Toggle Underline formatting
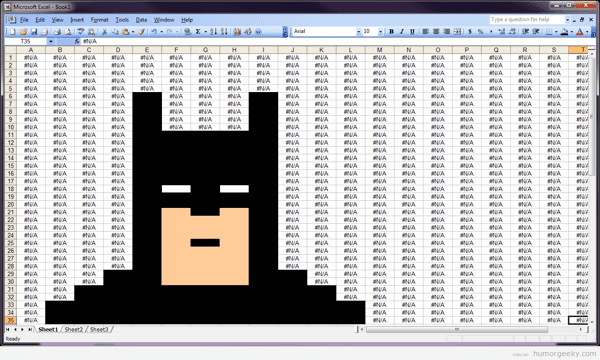 click(412, 32)
